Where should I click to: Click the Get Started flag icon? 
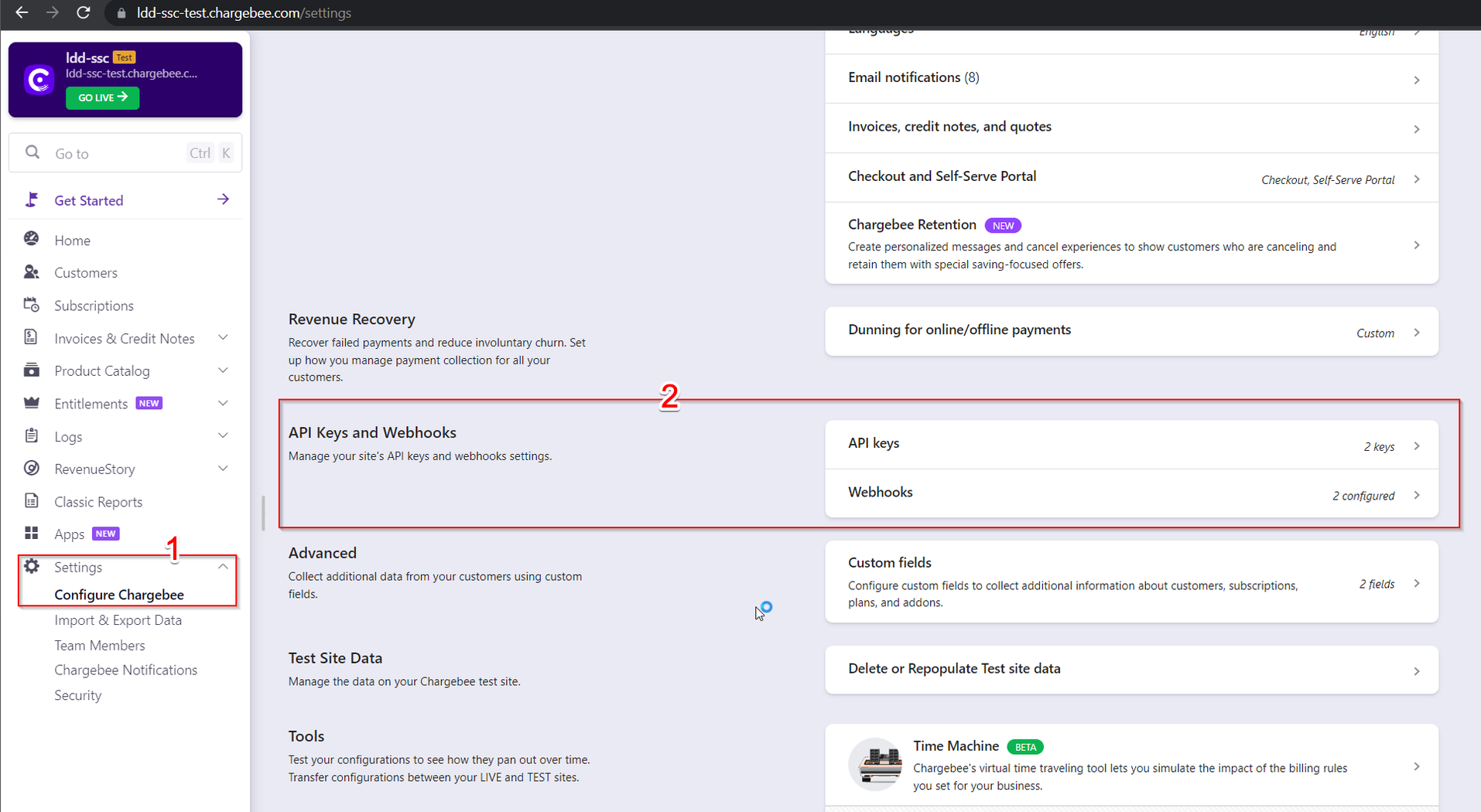(32, 200)
